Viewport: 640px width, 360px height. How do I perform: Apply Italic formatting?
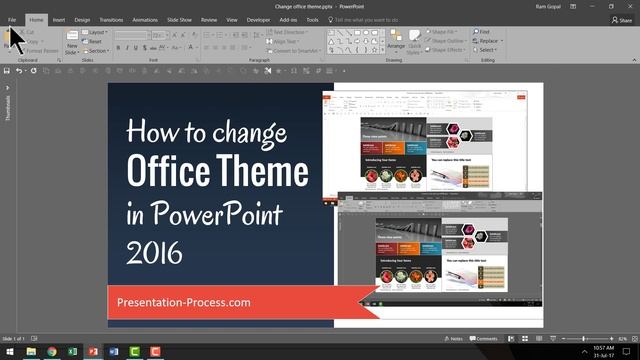127,48
